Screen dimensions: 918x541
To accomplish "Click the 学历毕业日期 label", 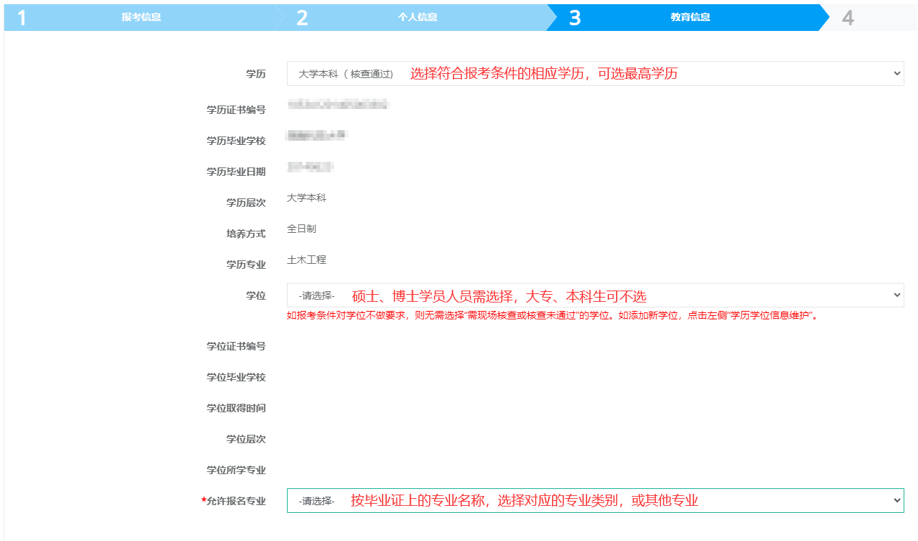I will [x=236, y=172].
